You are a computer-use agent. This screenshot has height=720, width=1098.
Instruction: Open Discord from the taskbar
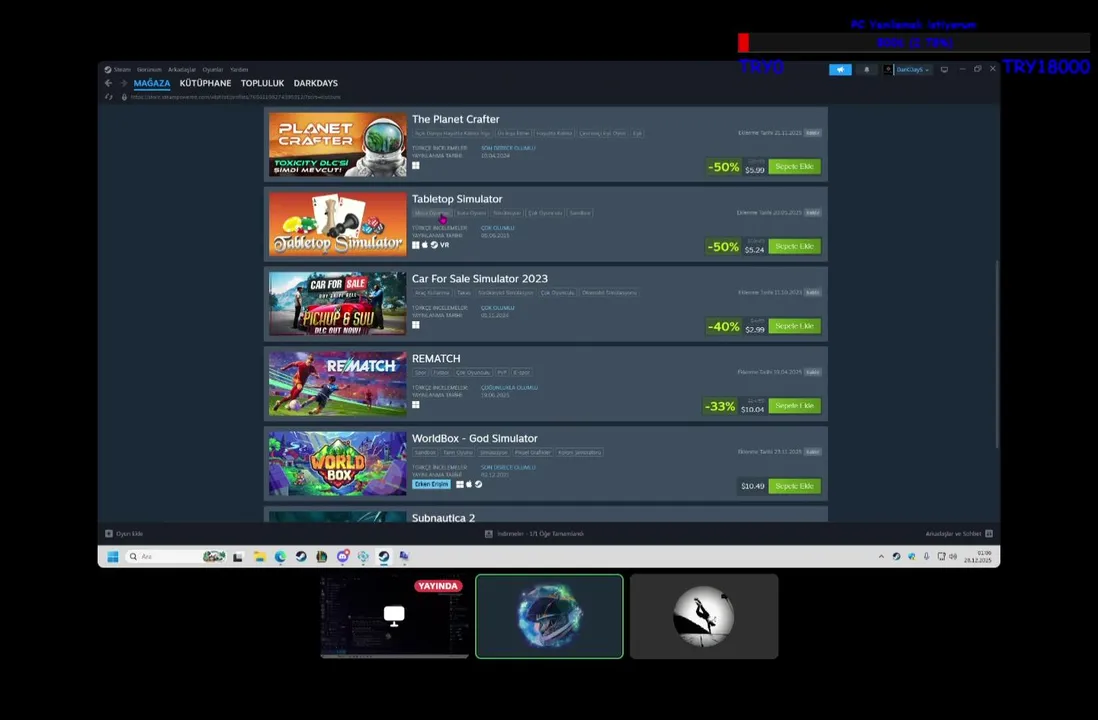(342, 556)
